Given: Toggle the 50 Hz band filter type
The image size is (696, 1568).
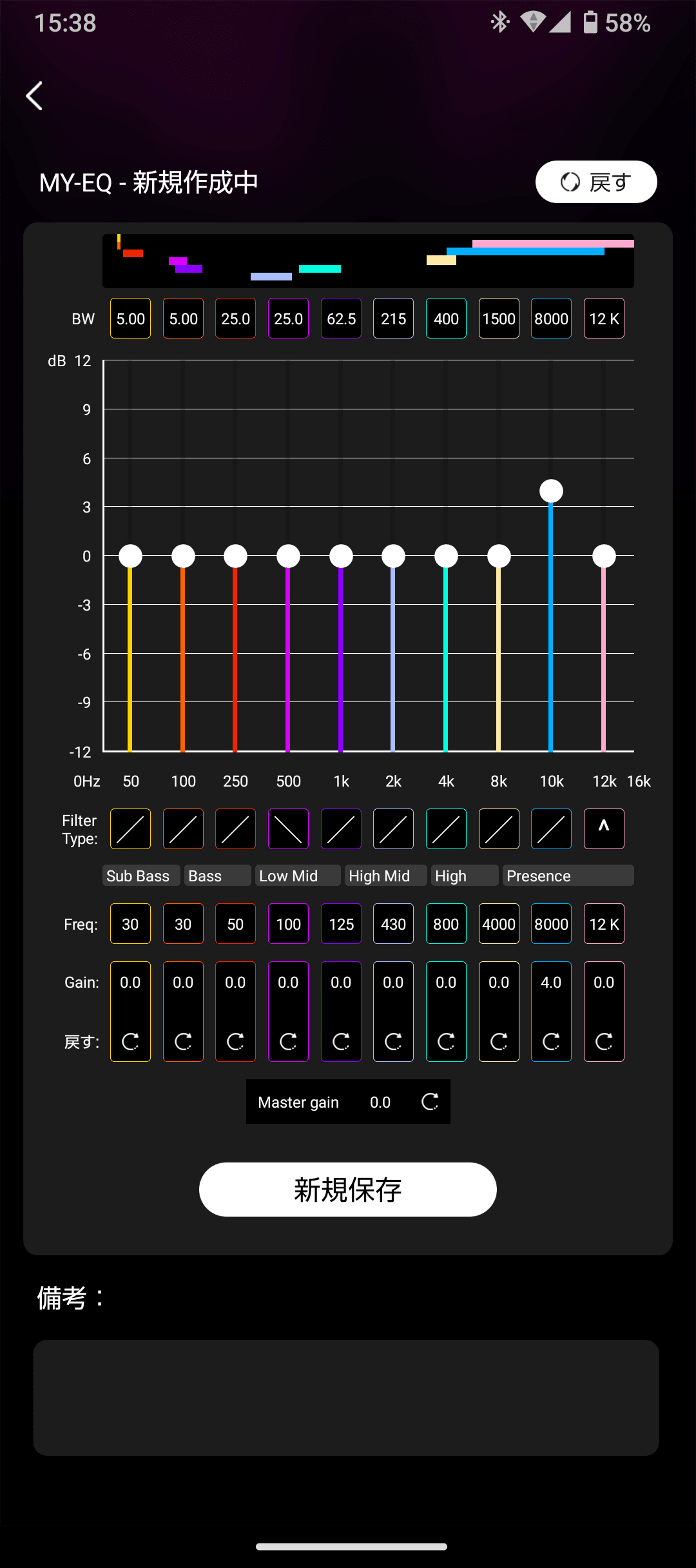Looking at the screenshot, I should (x=130, y=829).
